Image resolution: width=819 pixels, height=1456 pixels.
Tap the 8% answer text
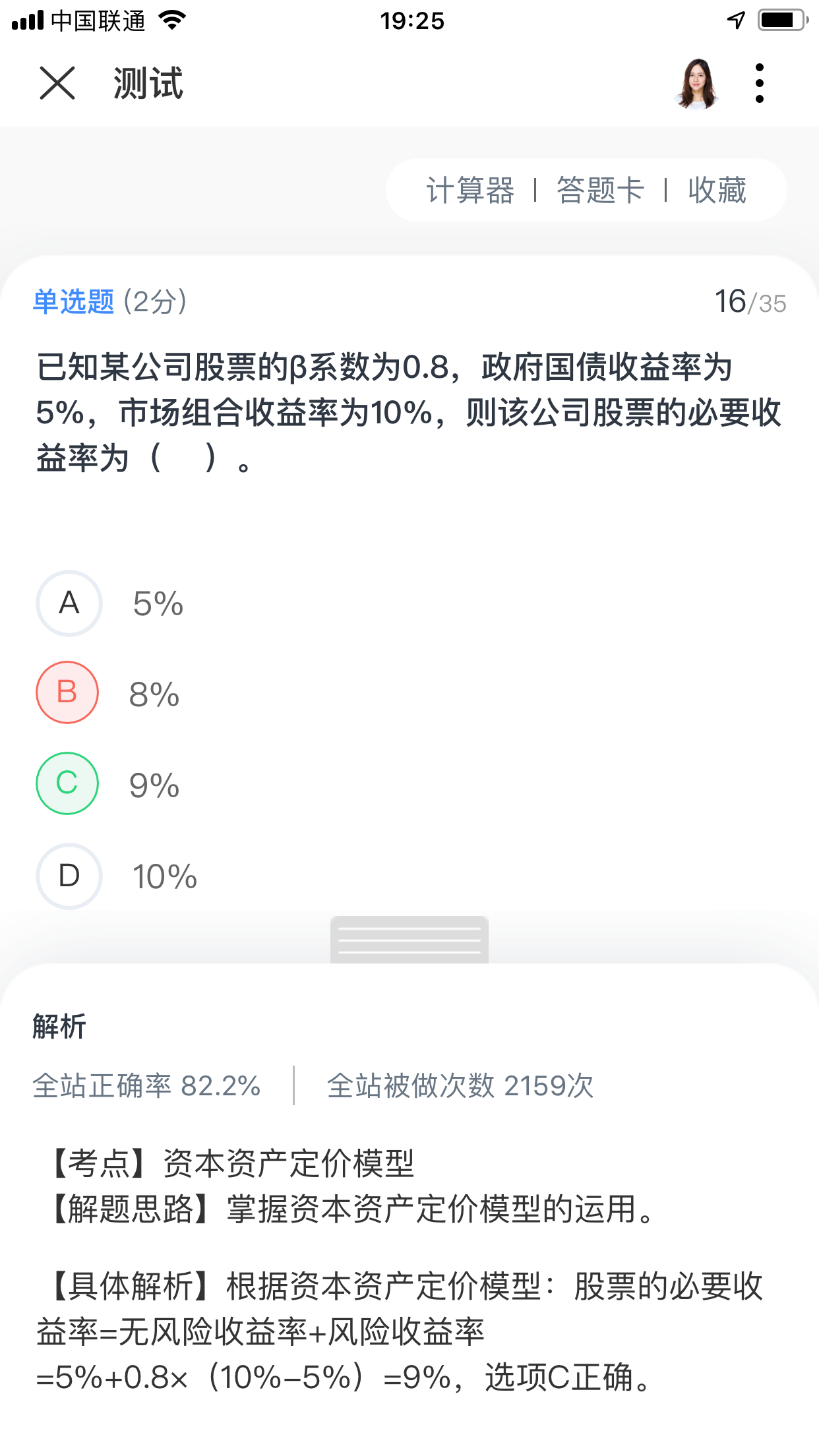[x=154, y=694]
